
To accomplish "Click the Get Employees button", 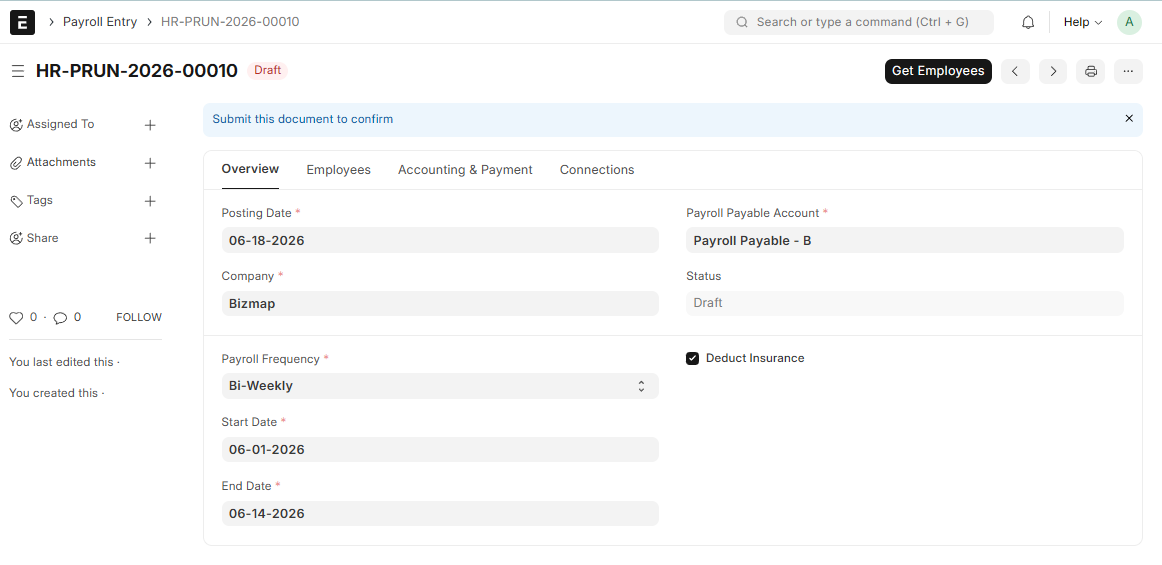I will pyautogui.click(x=938, y=71).
